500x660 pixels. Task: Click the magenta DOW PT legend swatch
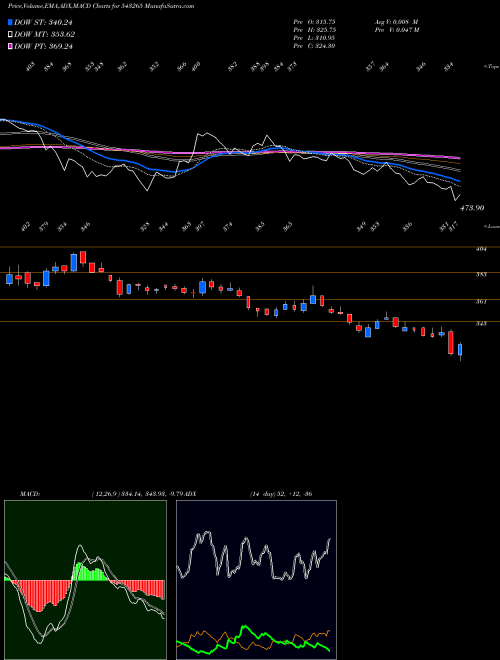click(10, 46)
